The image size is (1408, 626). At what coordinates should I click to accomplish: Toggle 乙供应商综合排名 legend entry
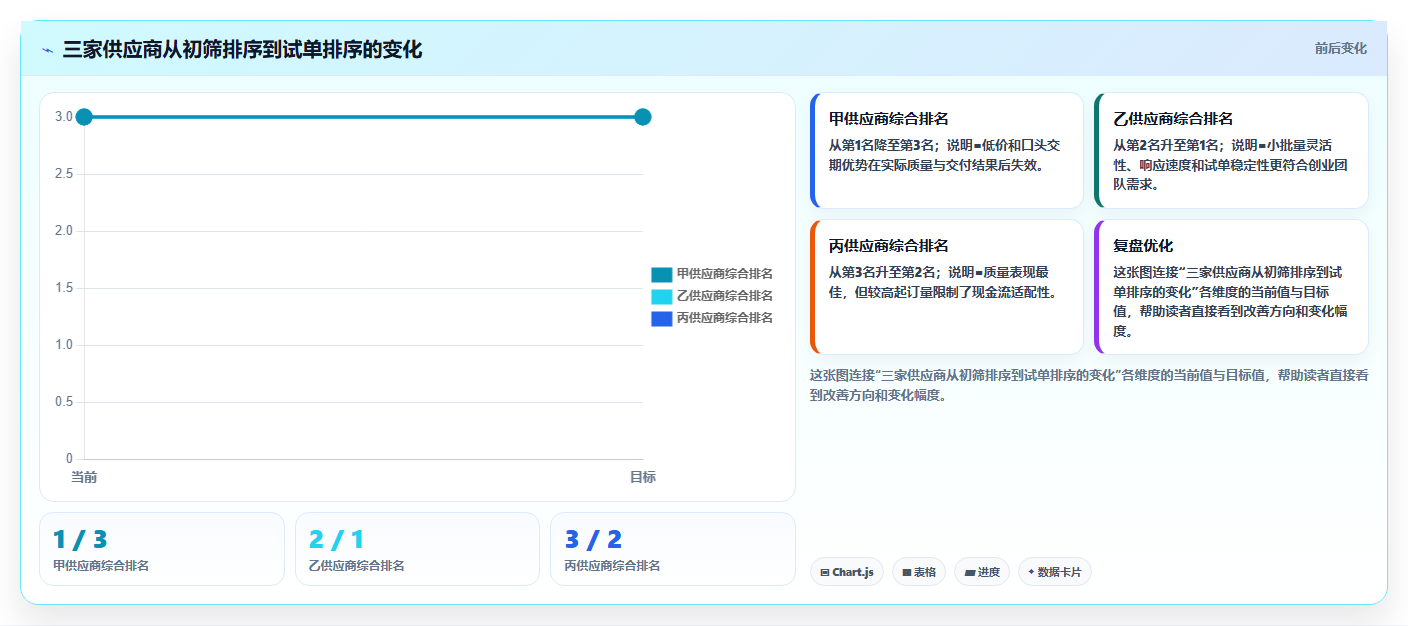point(711,296)
